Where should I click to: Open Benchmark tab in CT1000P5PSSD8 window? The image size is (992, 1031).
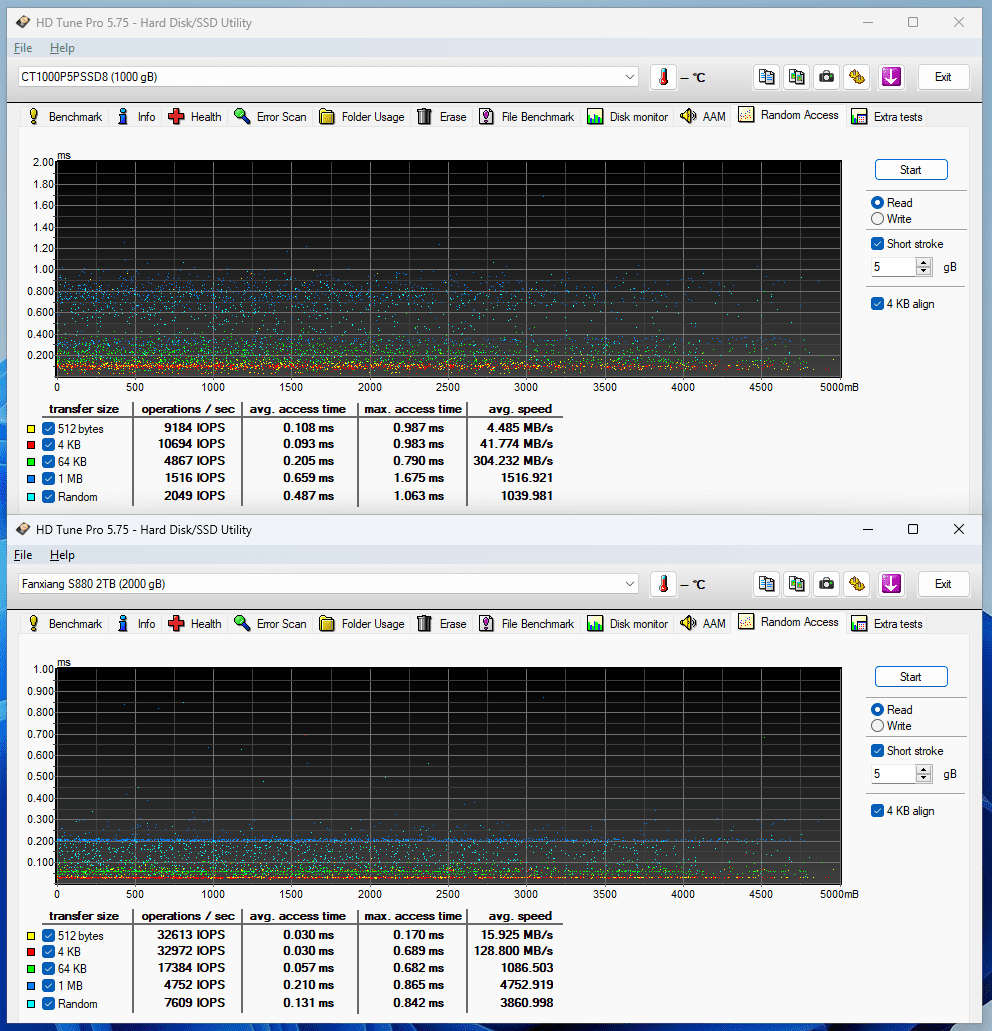tap(64, 117)
